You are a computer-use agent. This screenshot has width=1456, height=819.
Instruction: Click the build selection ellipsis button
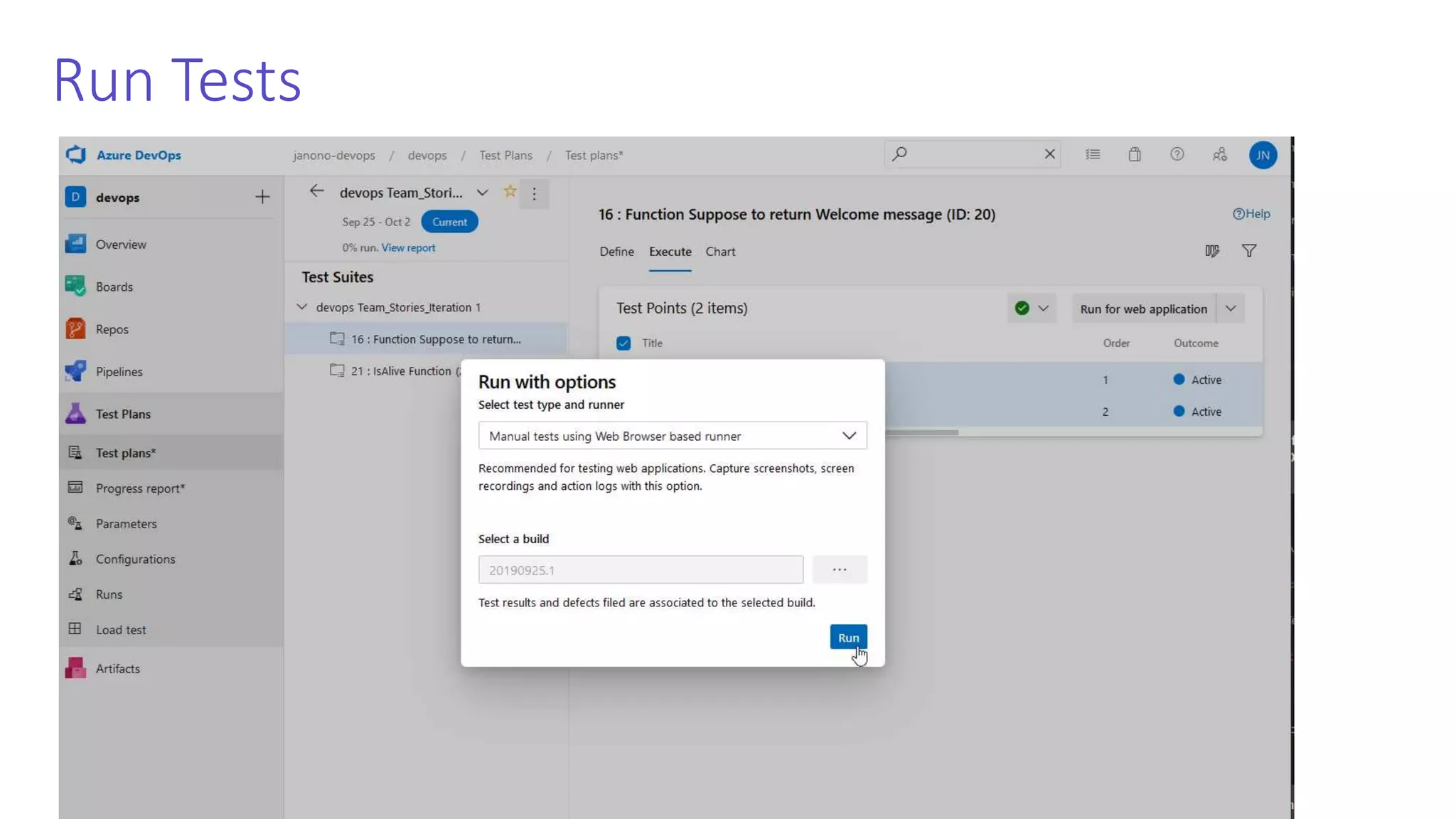[840, 569]
